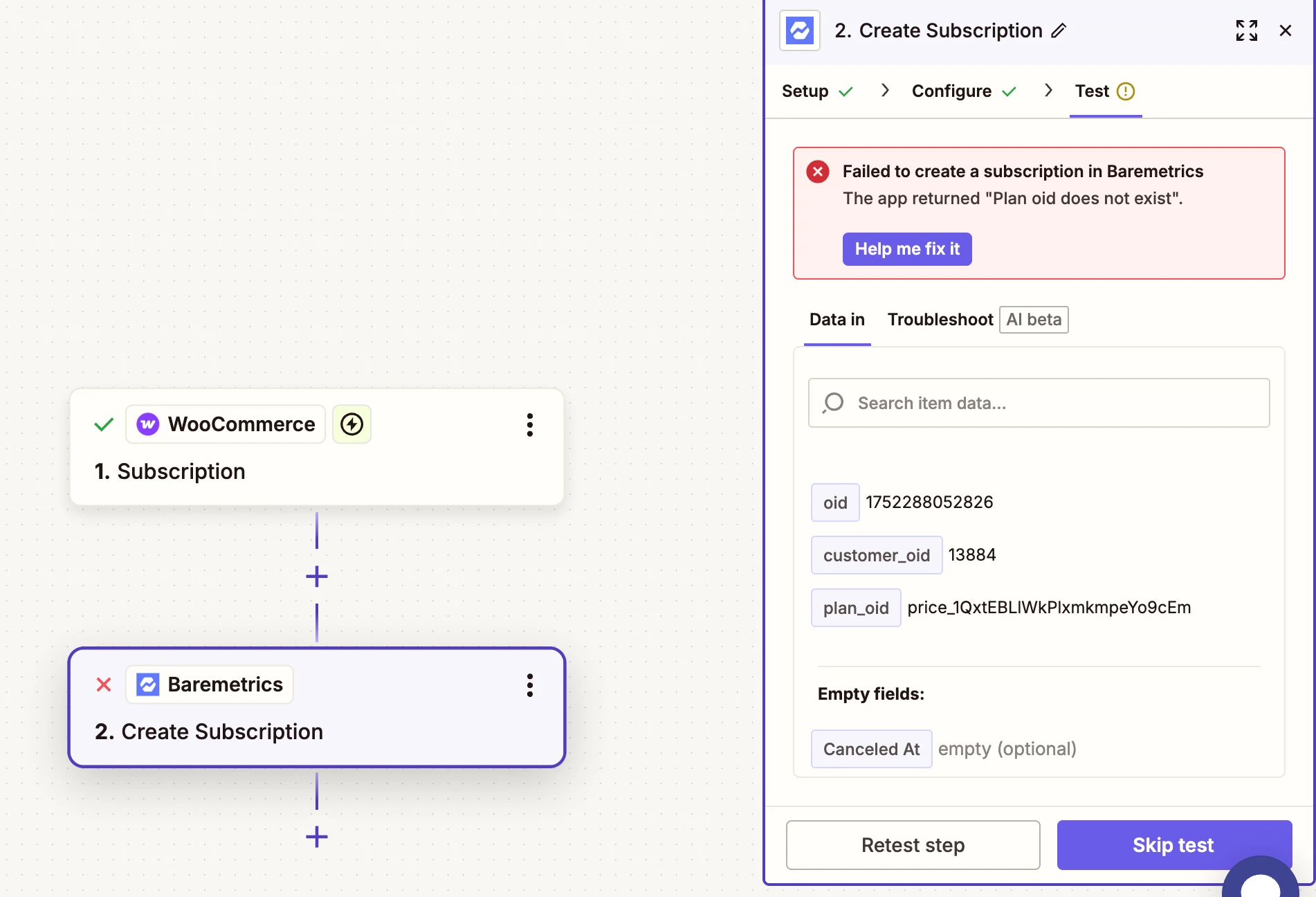Viewport: 1316px width, 897px height.
Task: Focus the Search item data field
Action: click(1039, 403)
